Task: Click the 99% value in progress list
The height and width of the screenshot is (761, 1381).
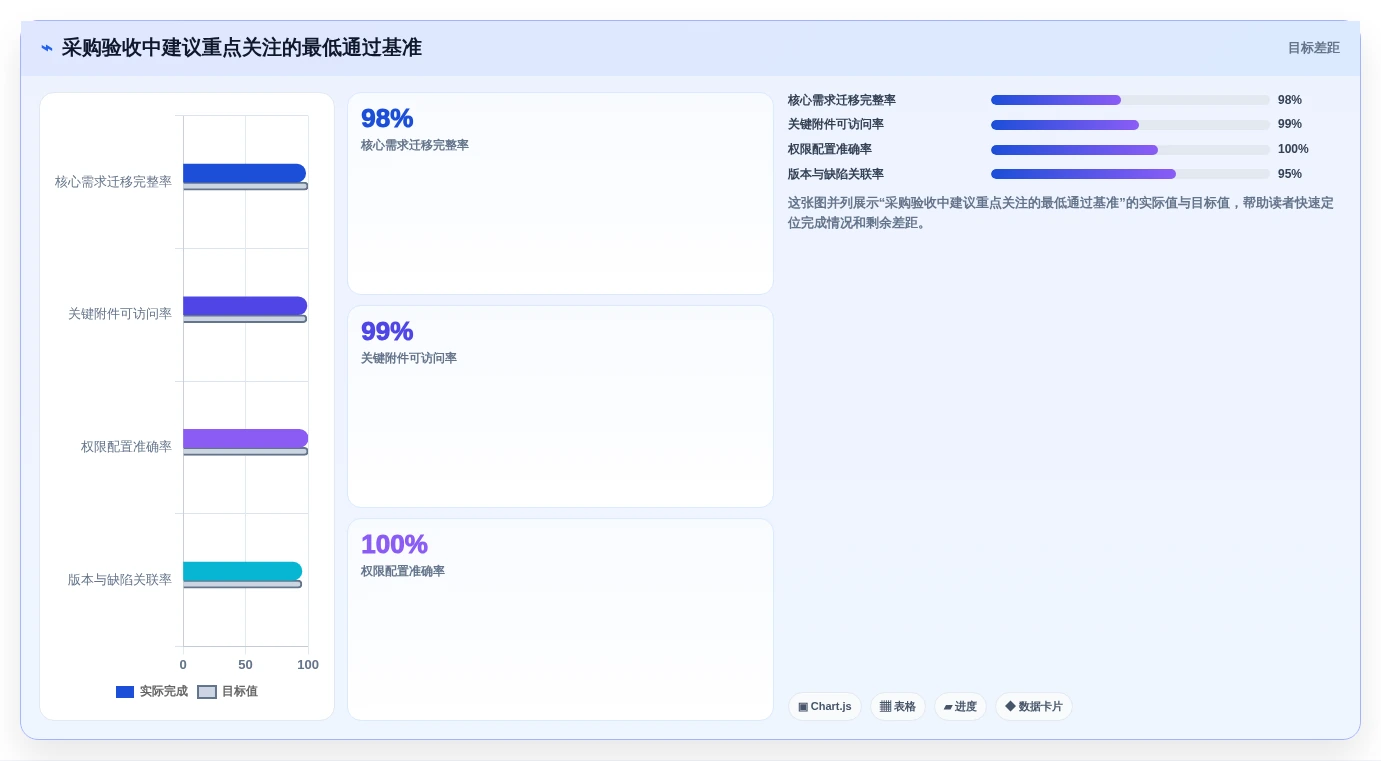Action: pyautogui.click(x=1290, y=125)
